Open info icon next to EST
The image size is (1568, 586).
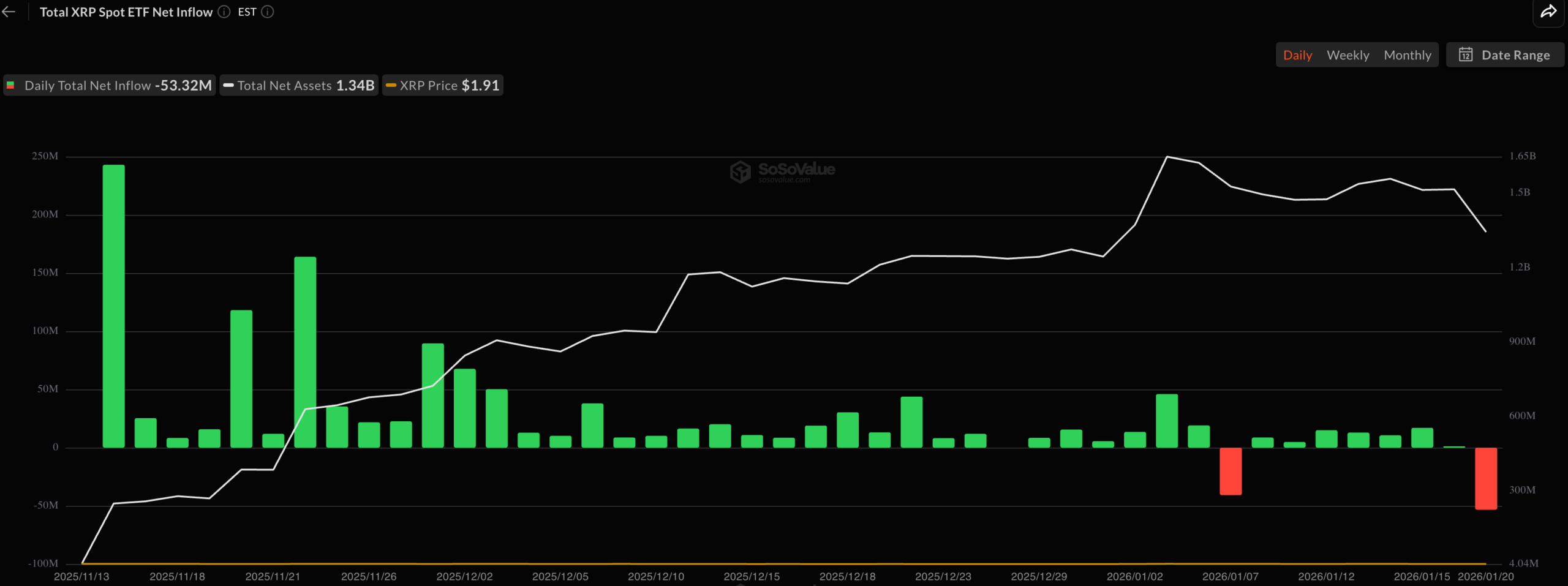click(268, 12)
